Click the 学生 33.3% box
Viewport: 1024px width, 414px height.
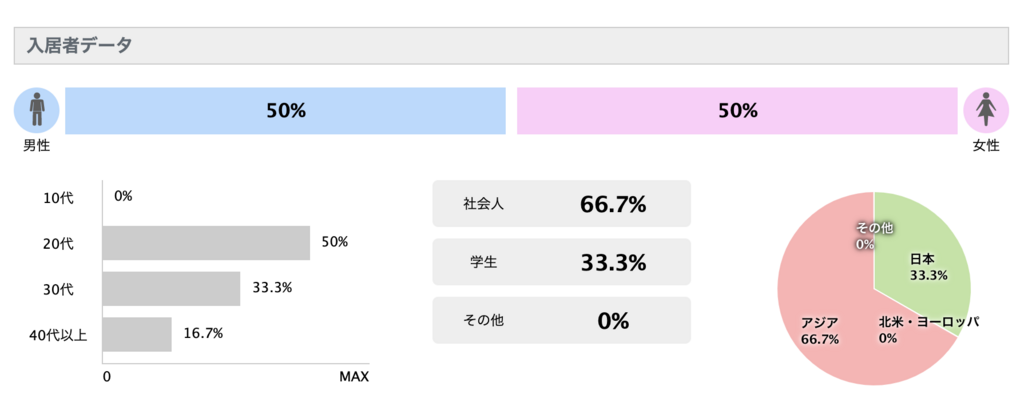pos(561,262)
